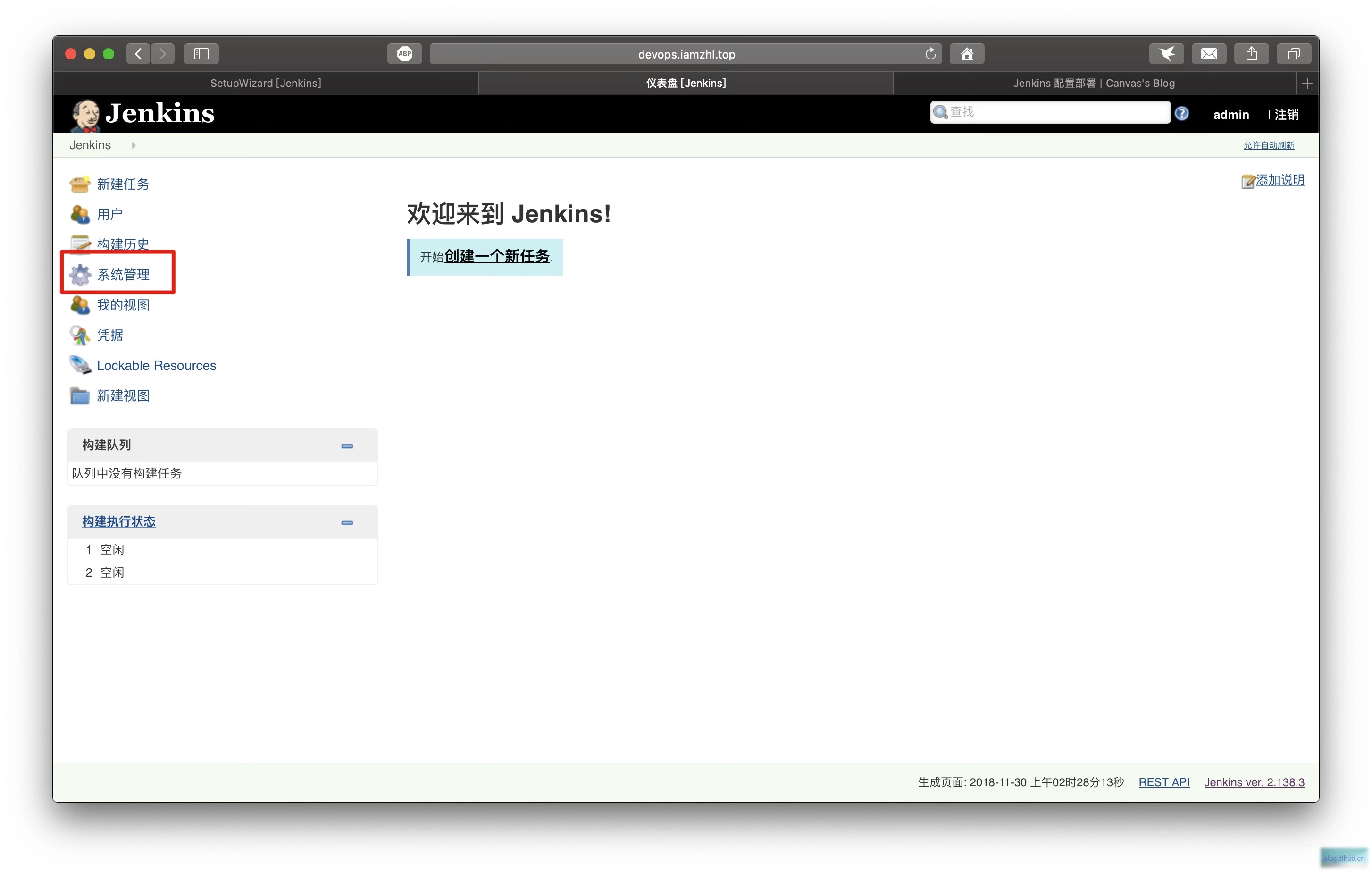Click the My Views (我的视图) icon
This screenshot has height=872, width=1372.
pos(79,305)
